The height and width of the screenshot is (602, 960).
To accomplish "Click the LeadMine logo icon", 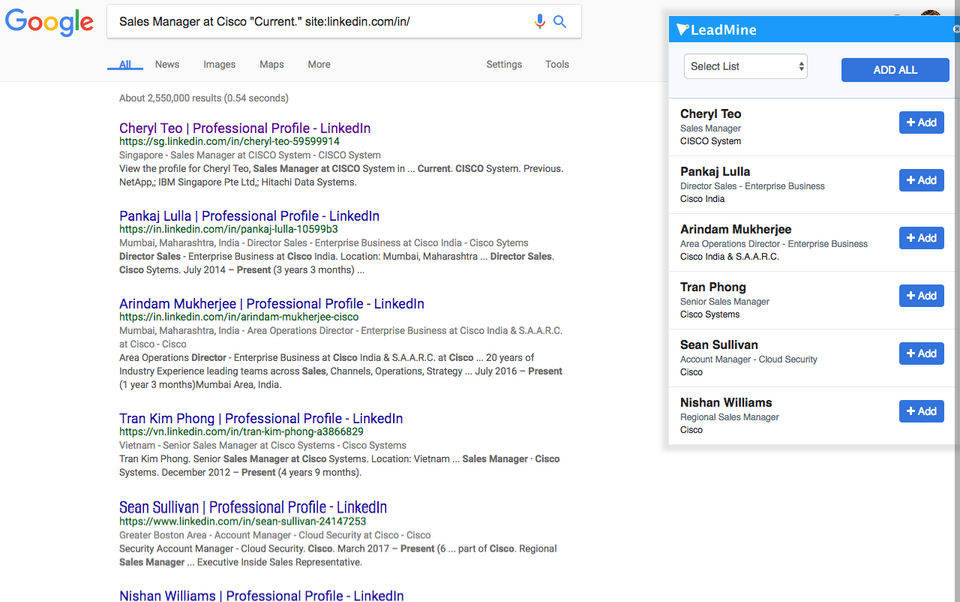I will 682,30.
